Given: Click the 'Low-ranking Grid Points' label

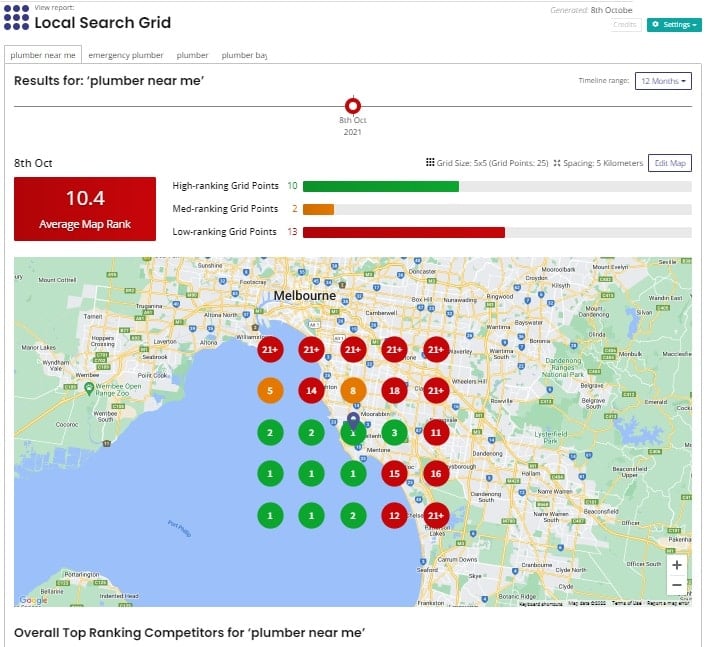Looking at the screenshot, I should click(x=225, y=232).
